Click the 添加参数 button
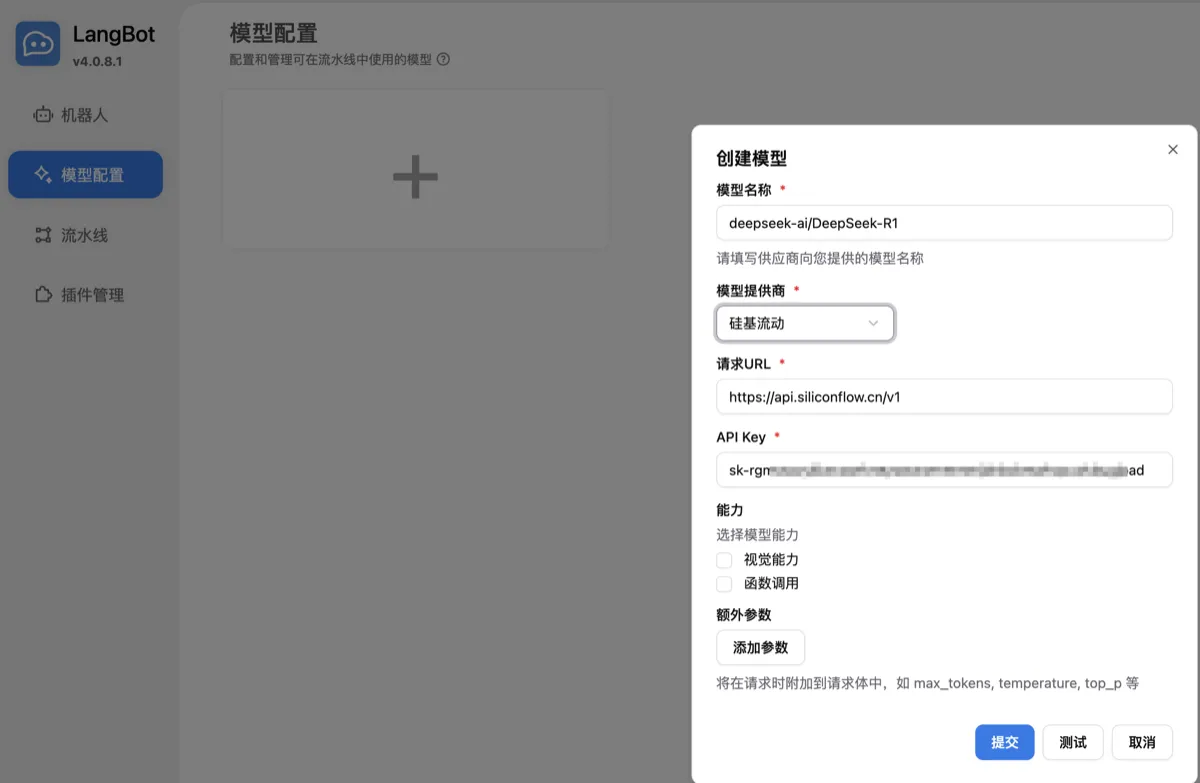 pyautogui.click(x=760, y=647)
